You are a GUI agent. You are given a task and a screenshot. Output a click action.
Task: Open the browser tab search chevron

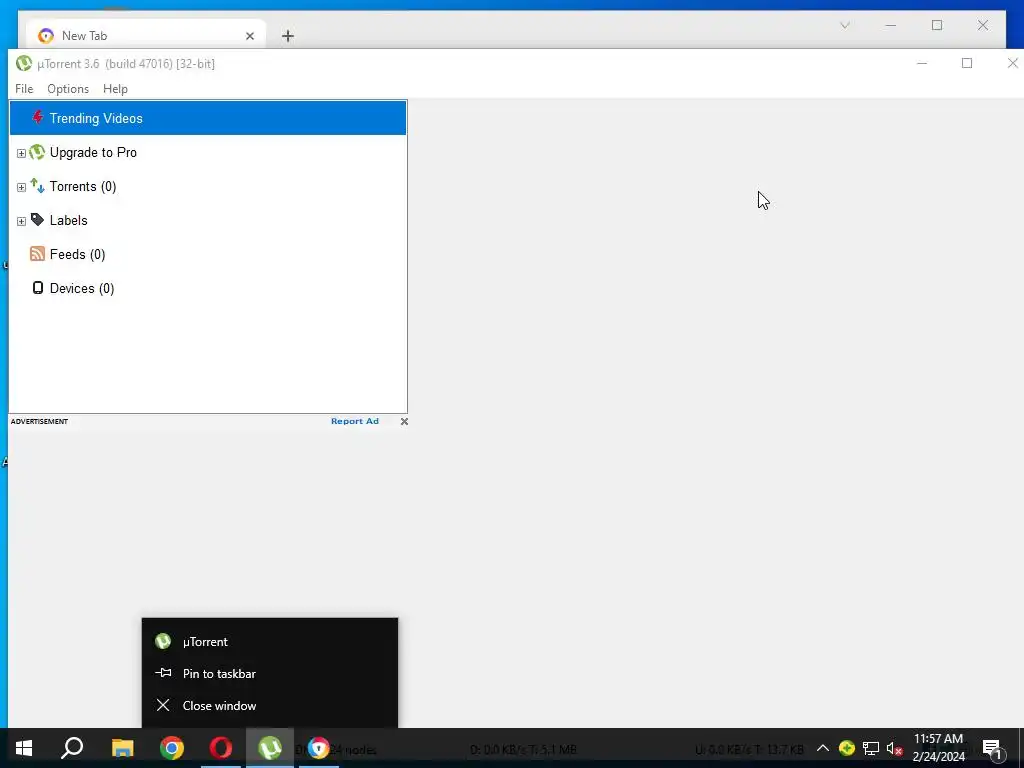coord(844,25)
